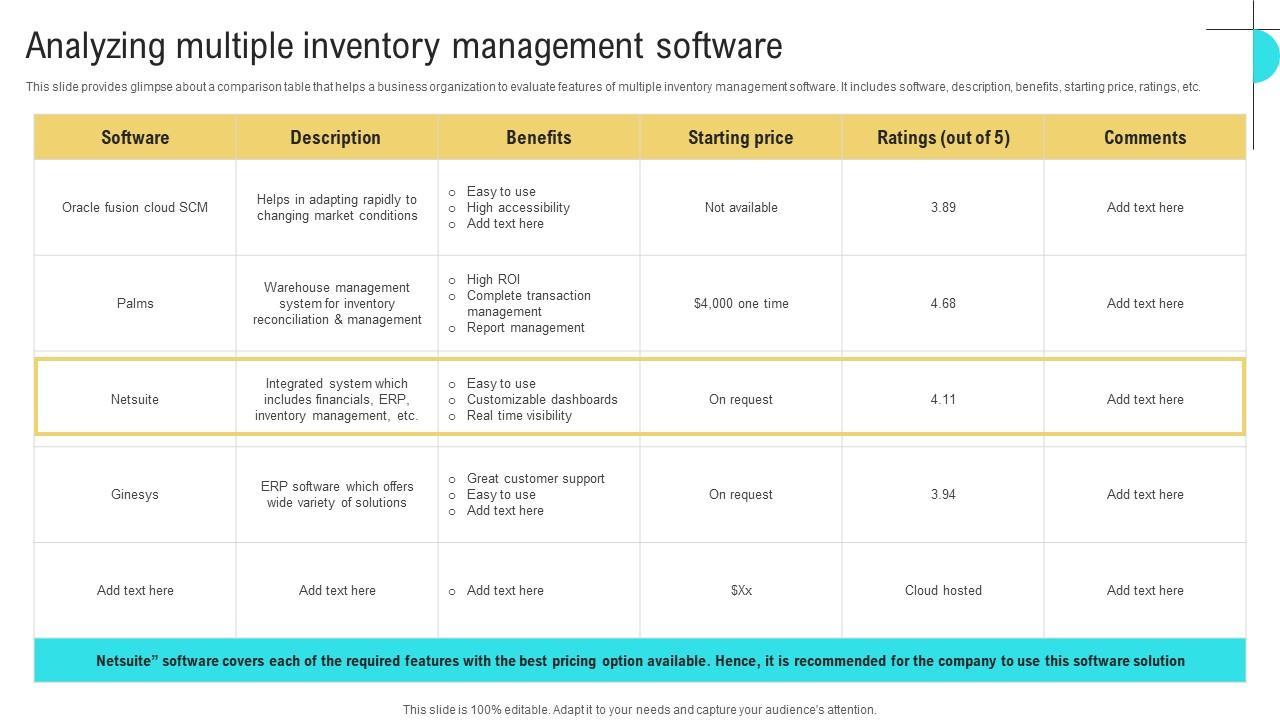Select the 100% editable footer note
1280x720 pixels.
(x=640, y=710)
